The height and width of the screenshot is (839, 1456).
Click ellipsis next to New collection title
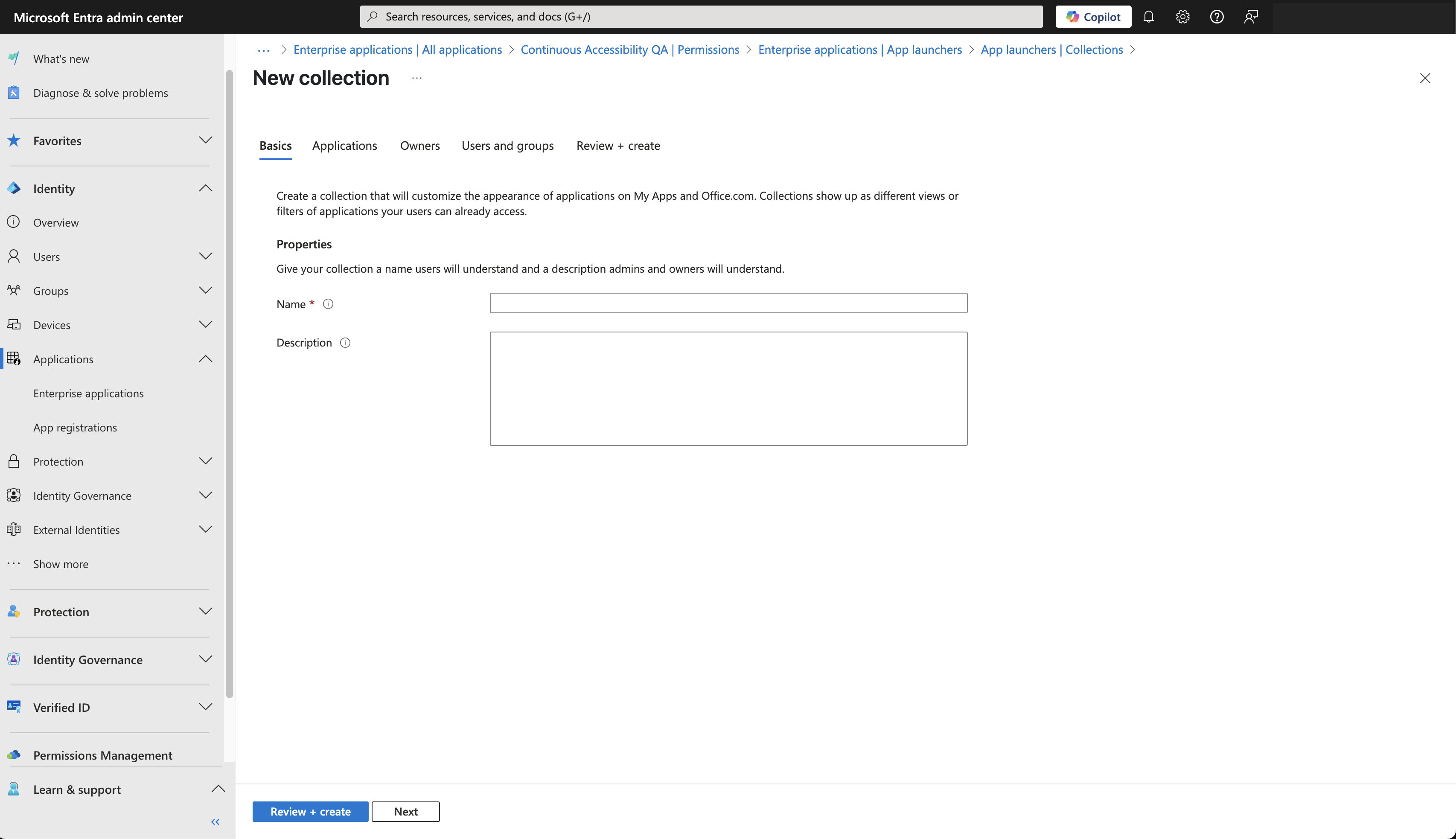pos(416,78)
